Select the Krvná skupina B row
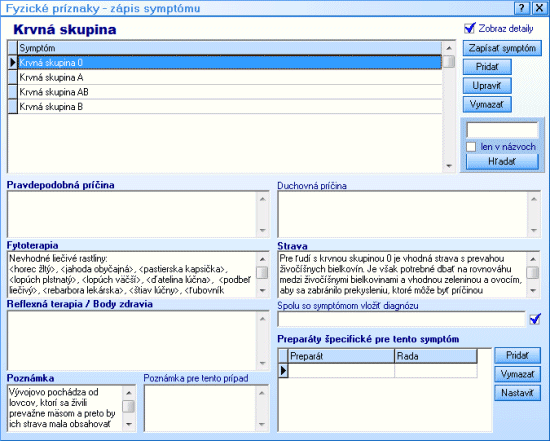Viewport: 550px width, 441px height. click(x=230, y=107)
